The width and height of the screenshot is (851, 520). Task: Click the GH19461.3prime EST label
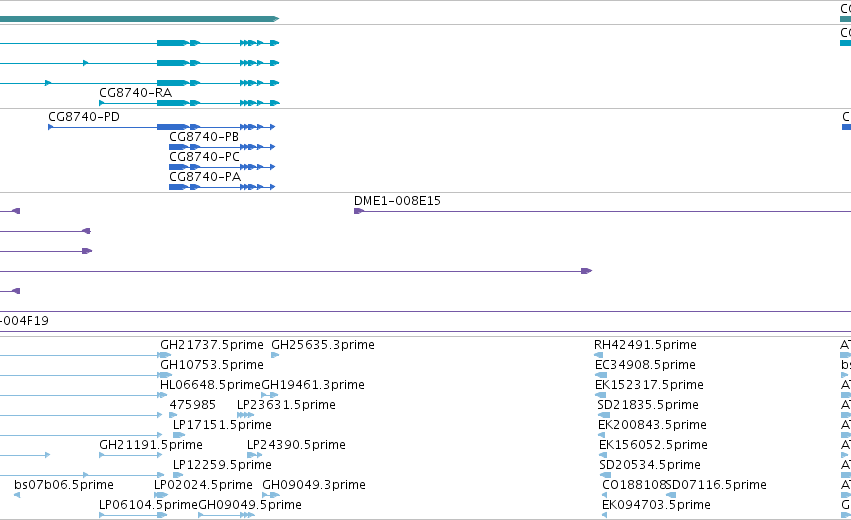313,385
